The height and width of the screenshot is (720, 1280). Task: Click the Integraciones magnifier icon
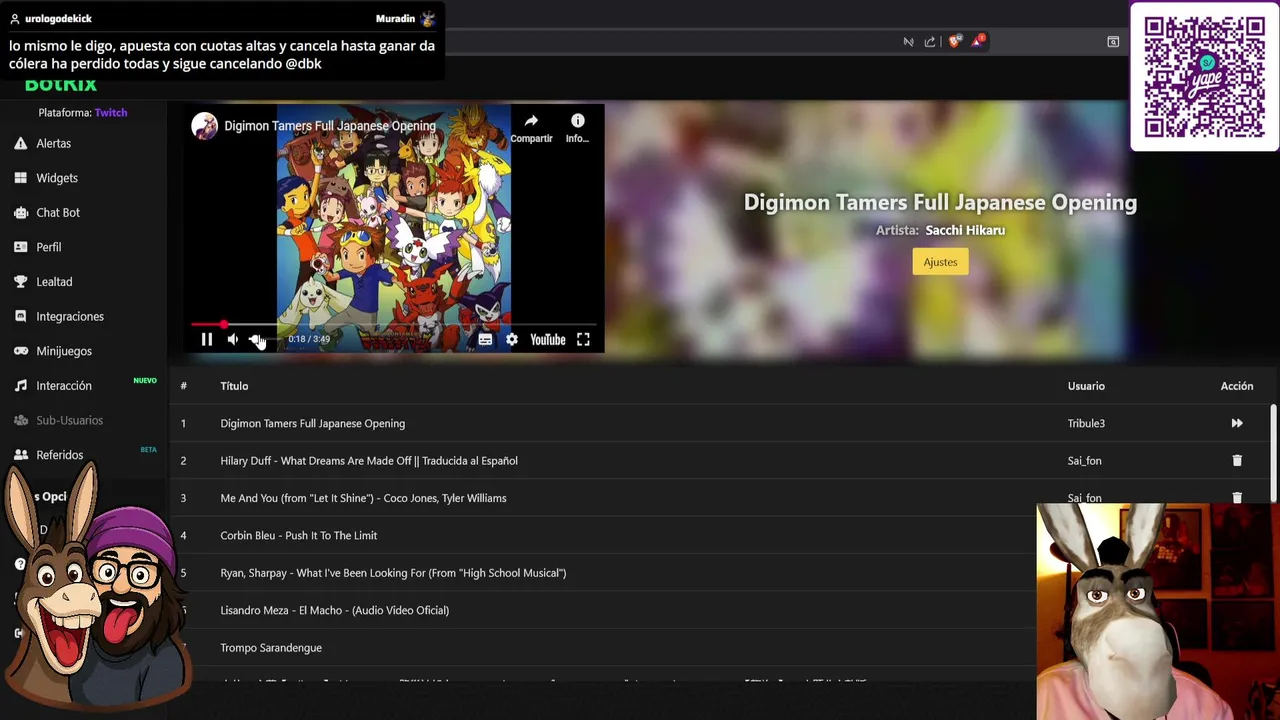pyautogui.click(x=20, y=316)
